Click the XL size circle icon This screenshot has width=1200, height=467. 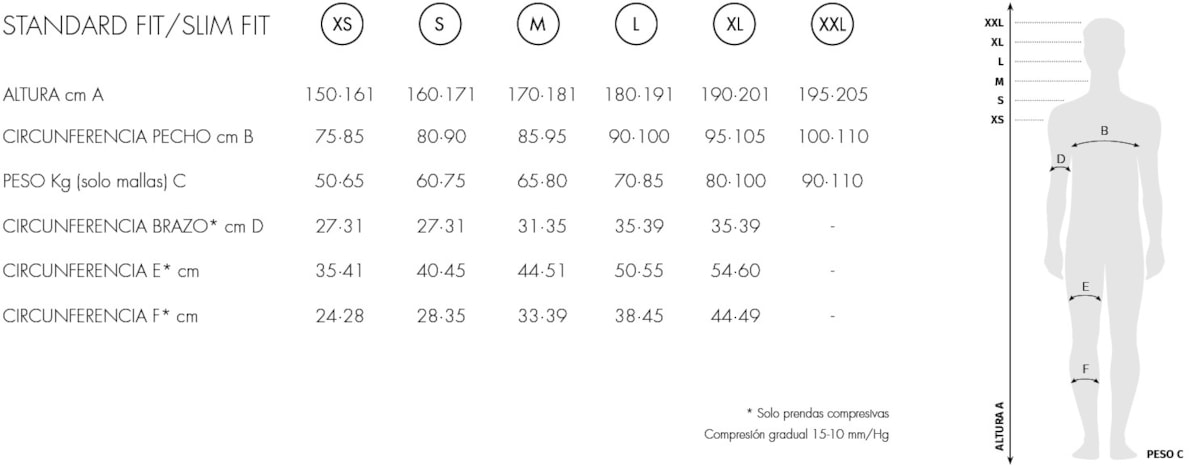pyautogui.click(x=734, y=27)
